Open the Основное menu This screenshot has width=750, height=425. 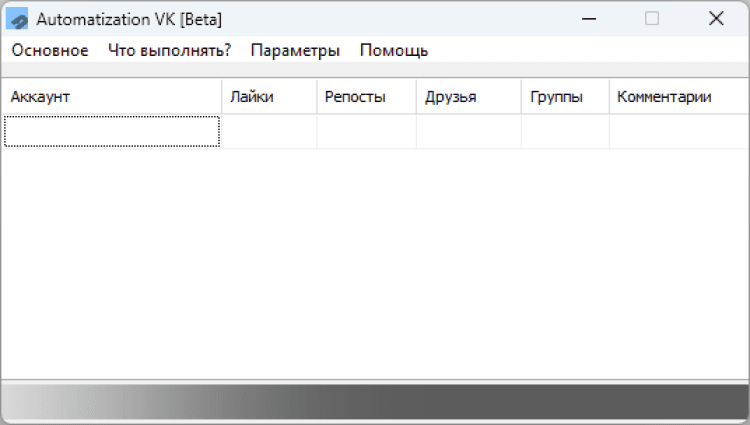(x=50, y=50)
